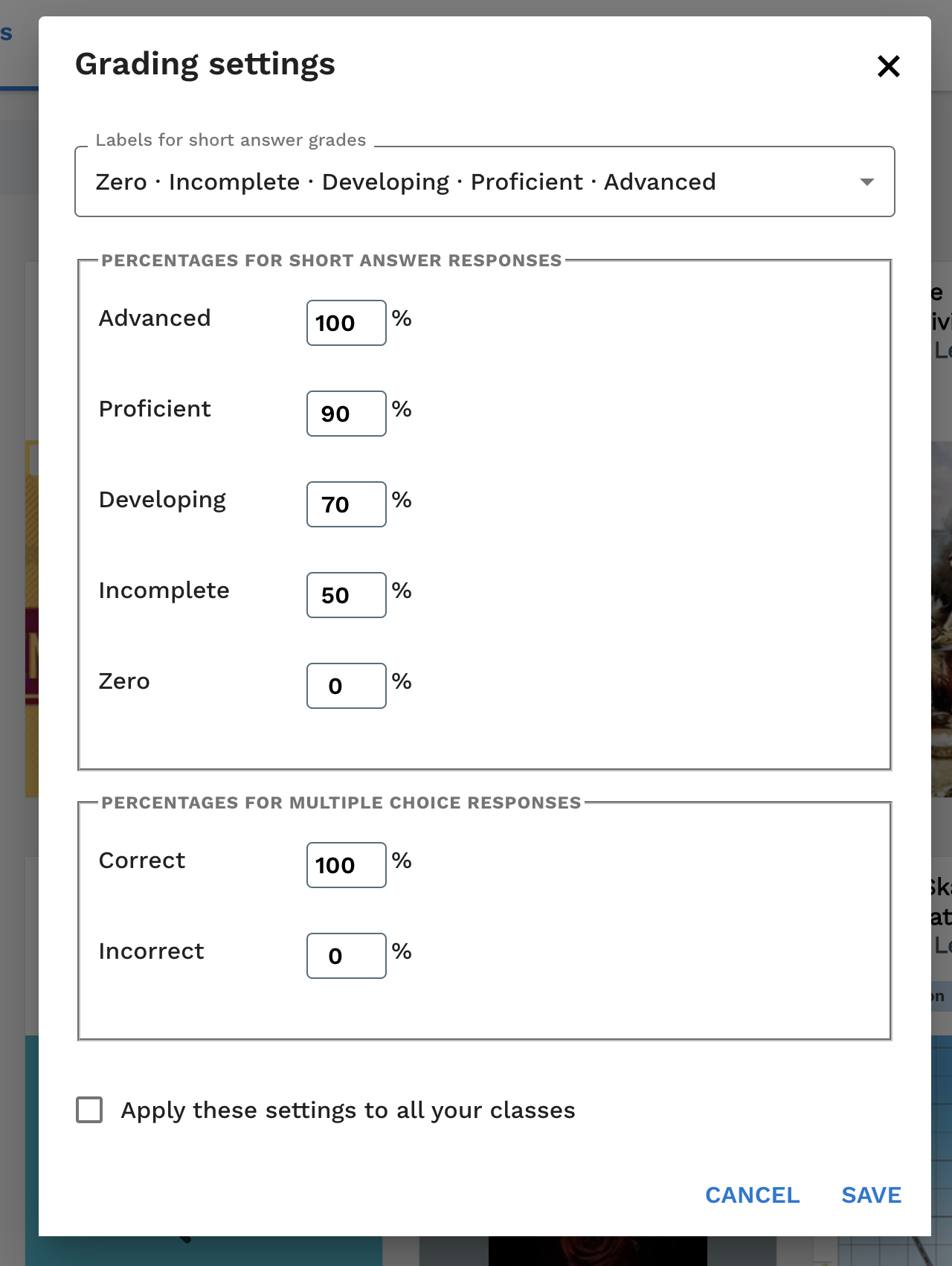Click the Incomplete row label
This screenshot has height=1266, width=952.
tap(164, 590)
